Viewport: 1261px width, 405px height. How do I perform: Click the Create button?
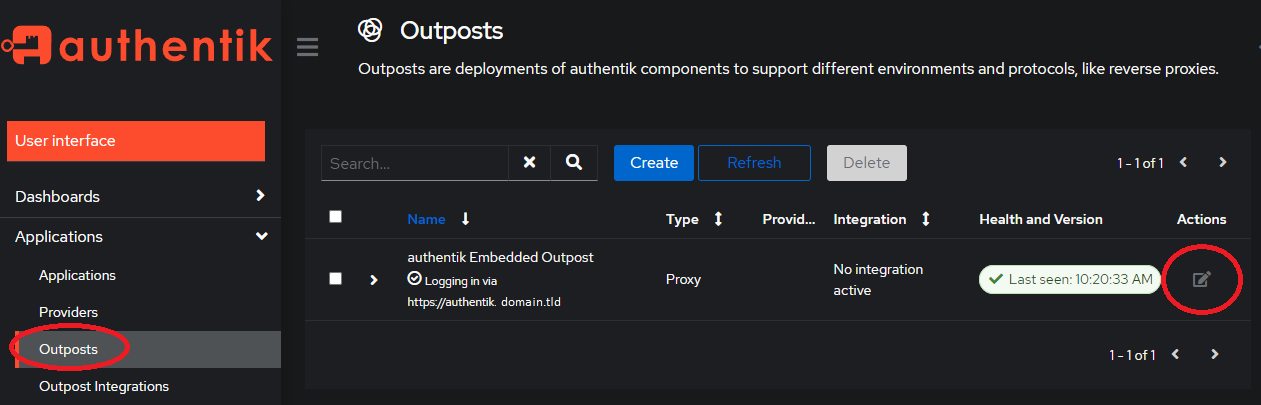tap(654, 163)
